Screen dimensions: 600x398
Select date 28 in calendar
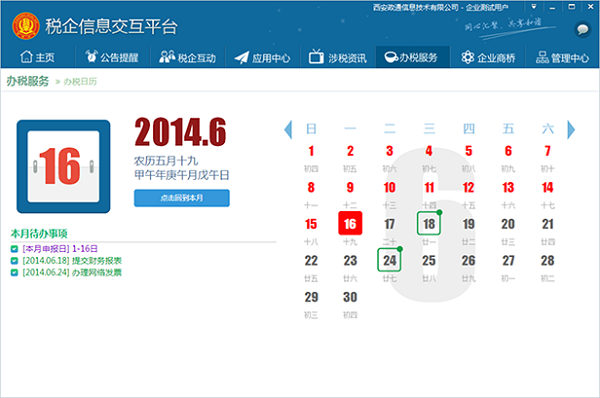click(548, 261)
